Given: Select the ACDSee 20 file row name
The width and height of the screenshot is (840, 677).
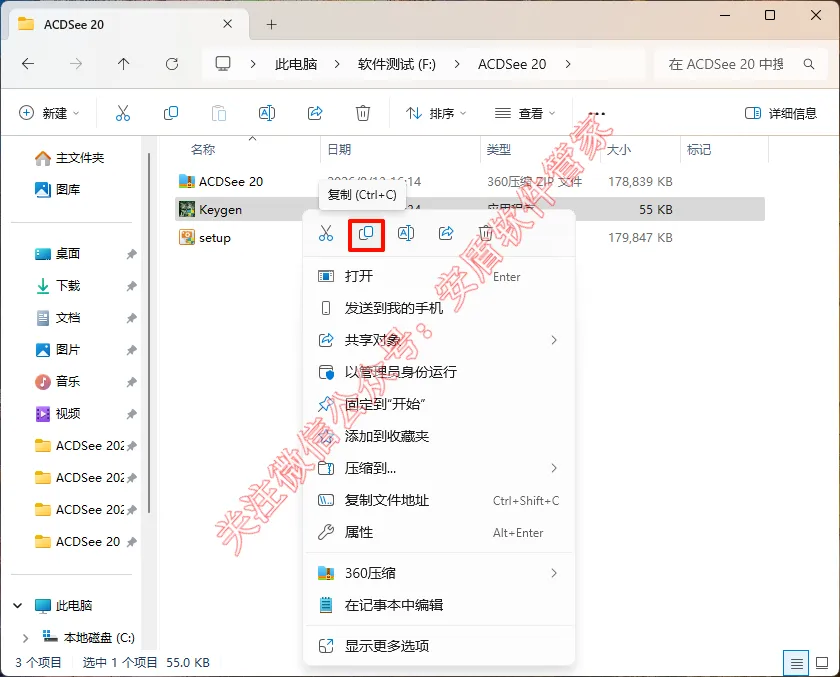Looking at the screenshot, I should (231, 182).
